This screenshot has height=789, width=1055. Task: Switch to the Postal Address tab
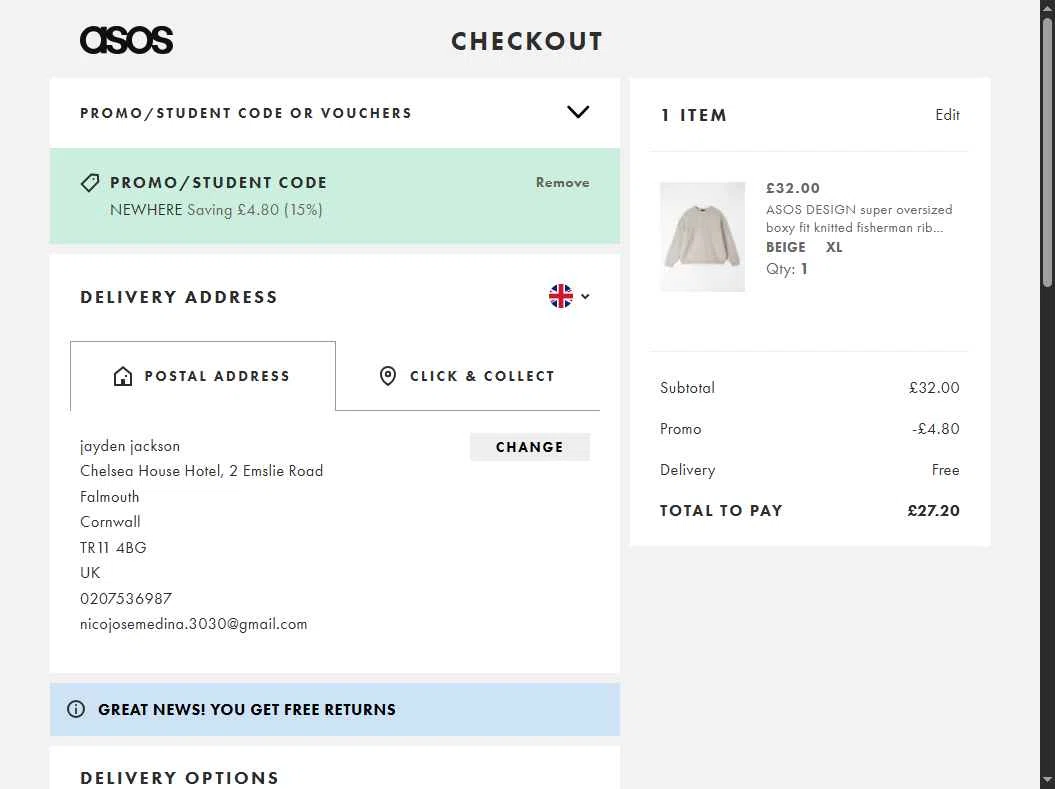coord(203,376)
